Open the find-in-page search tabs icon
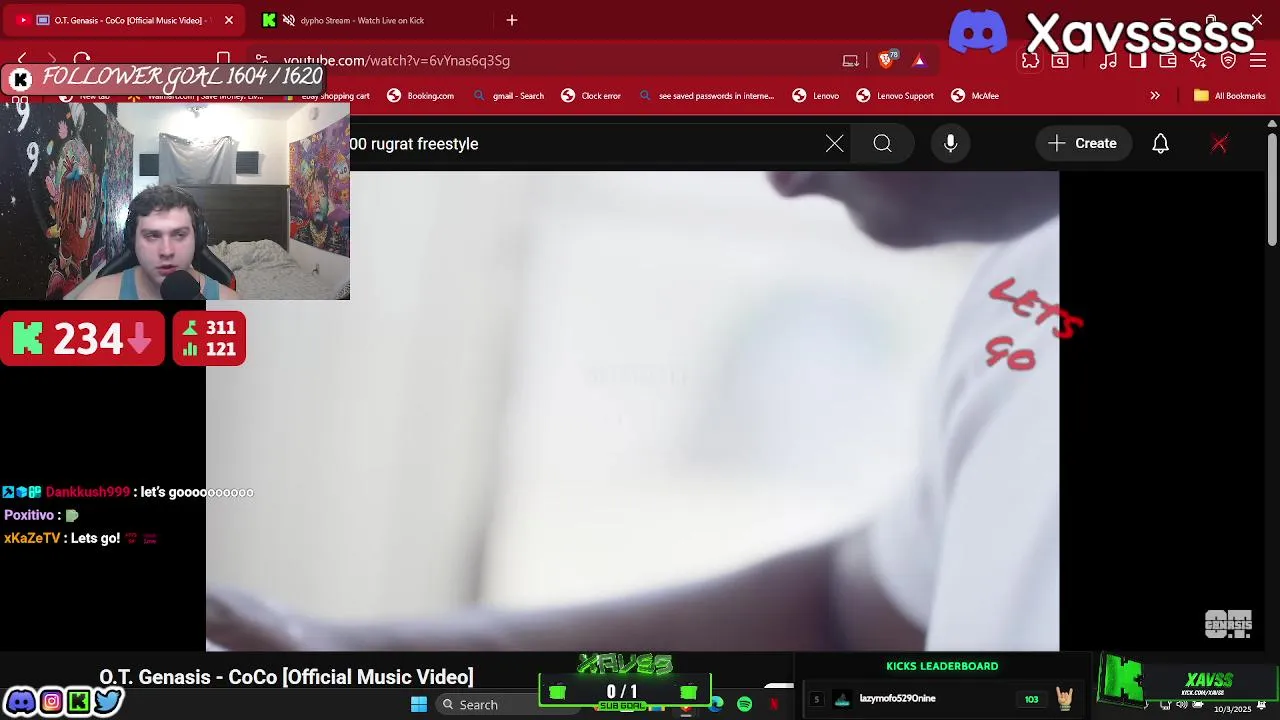The height and width of the screenshot is (720, 1280). tap(1060, 61)
